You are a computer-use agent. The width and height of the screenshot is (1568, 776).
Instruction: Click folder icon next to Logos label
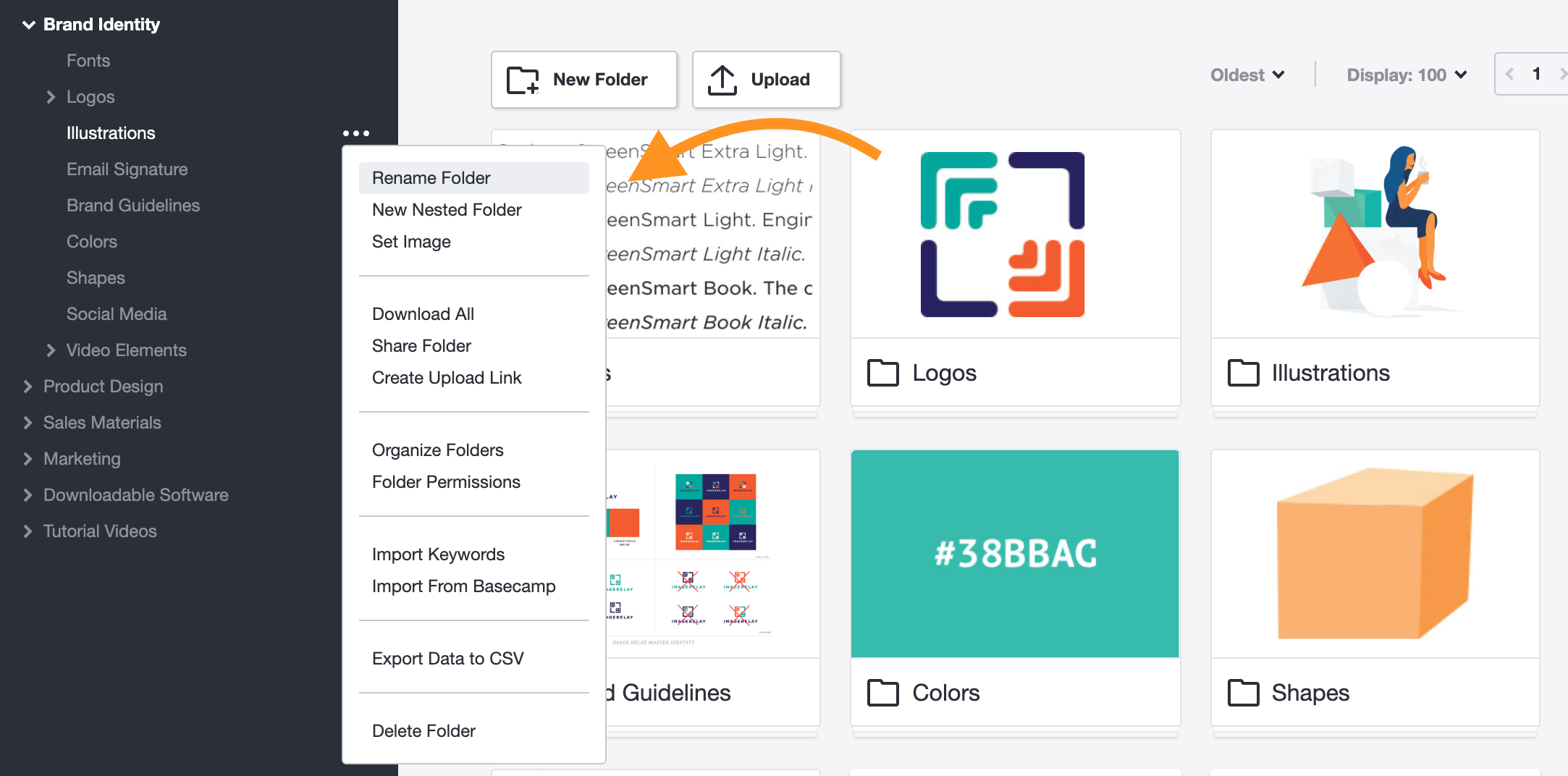click(882, 373)
